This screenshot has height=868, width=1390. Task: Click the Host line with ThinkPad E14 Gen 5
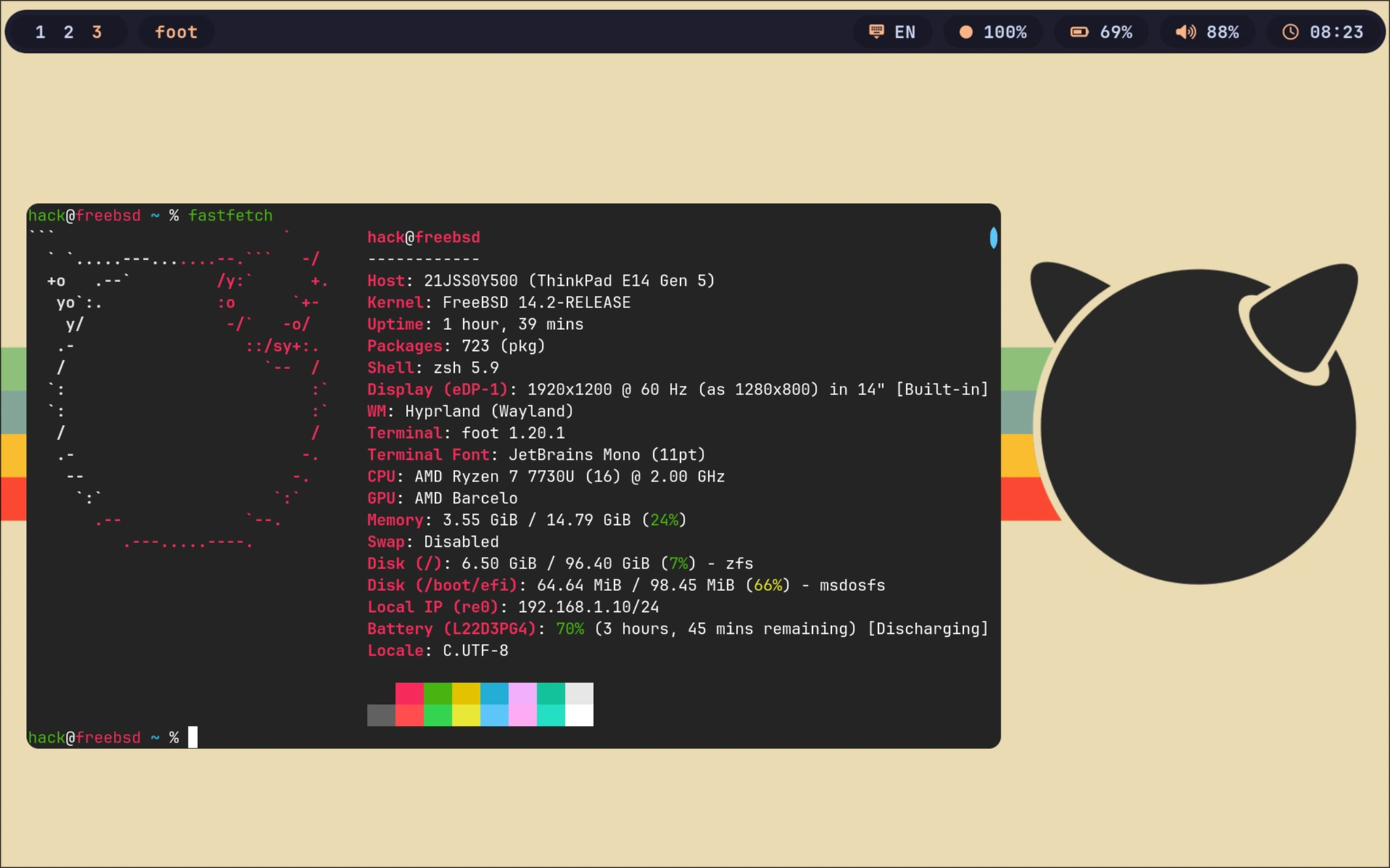pyautogui.click(x=541, y=281)
